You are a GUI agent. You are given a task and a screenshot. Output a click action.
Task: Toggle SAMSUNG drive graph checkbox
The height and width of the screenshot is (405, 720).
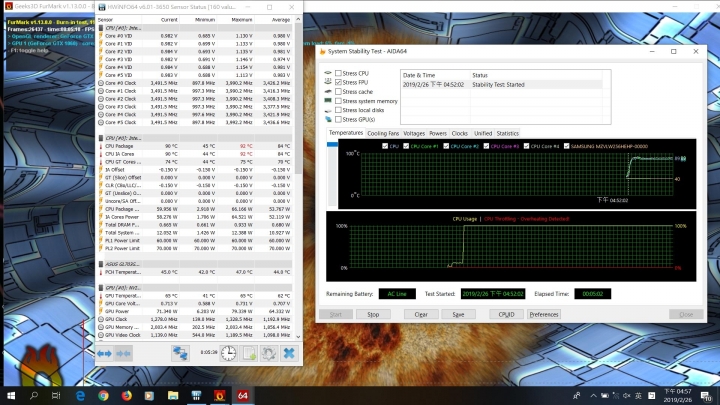click(x=566, y=146)
